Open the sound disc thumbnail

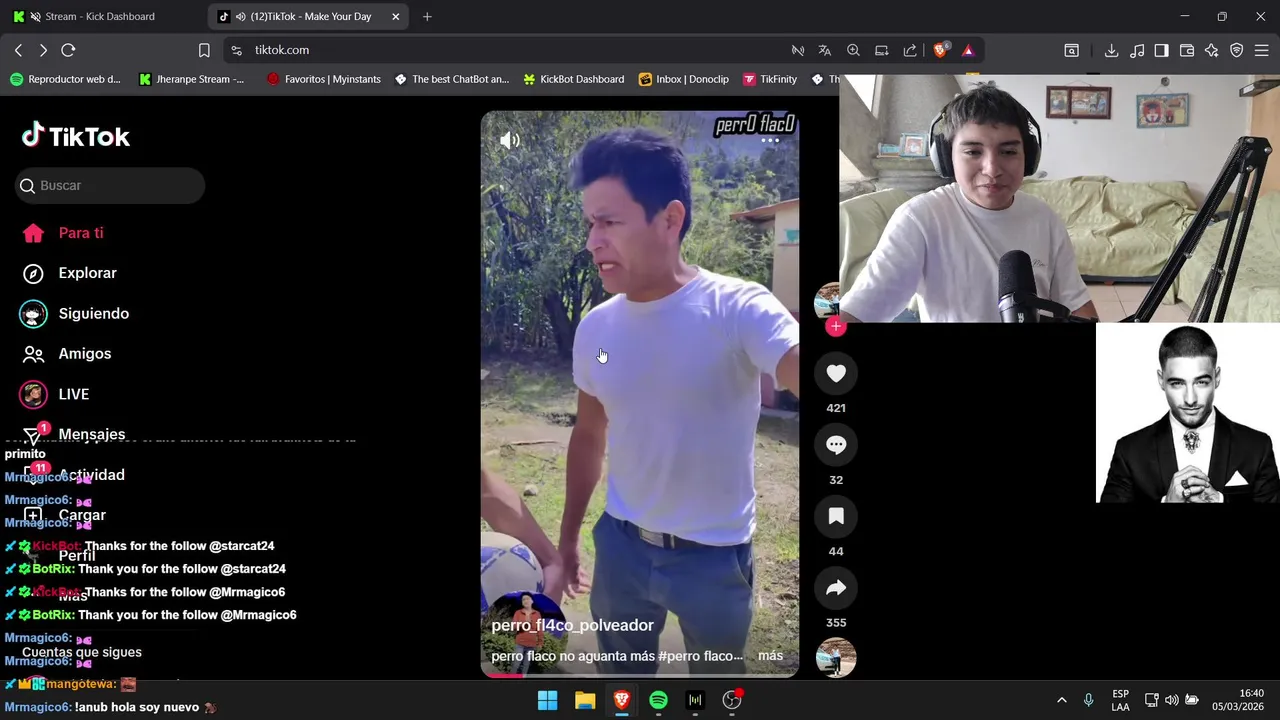(836, 657)
